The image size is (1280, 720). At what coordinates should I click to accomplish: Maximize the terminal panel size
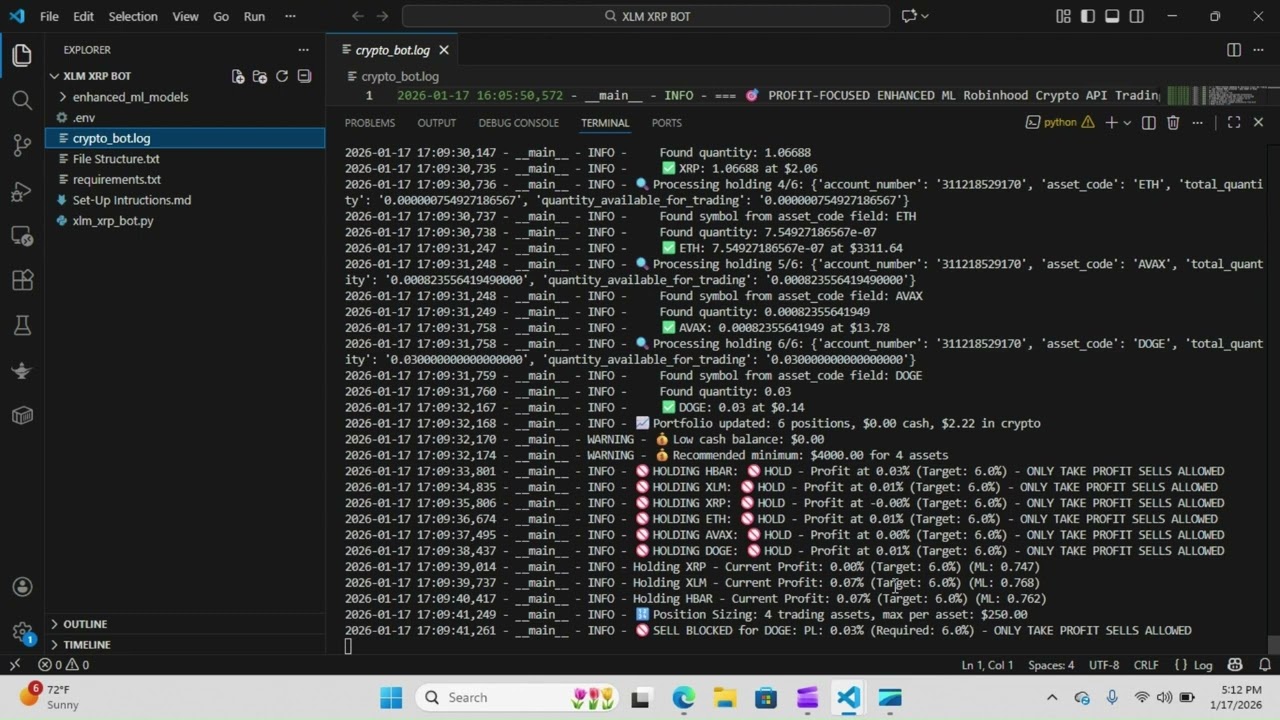1234,123
